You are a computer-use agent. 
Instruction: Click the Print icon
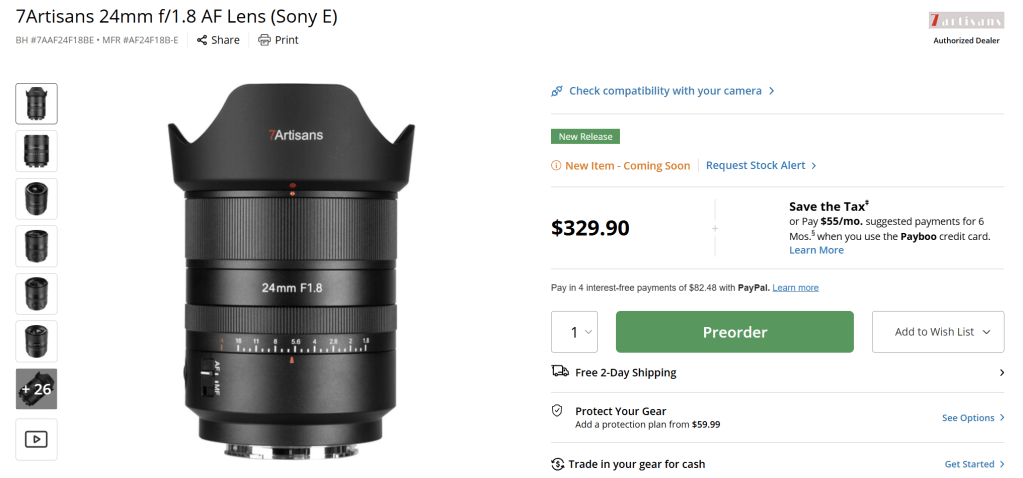264,40
